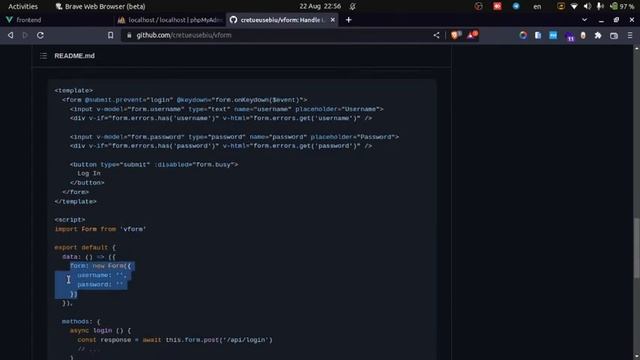Open the Activities overview

23,7
